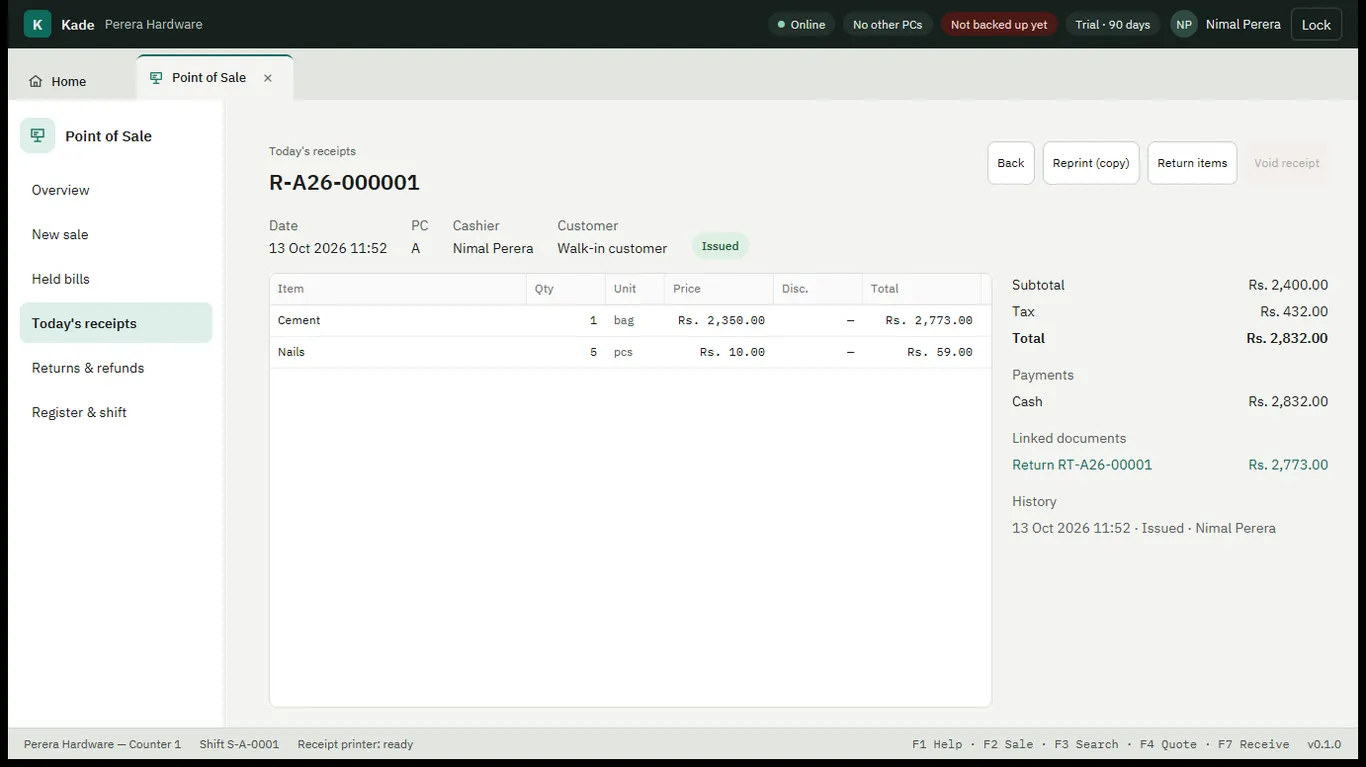Open Returns & refunds
Screen dimensions: 1366x767
(116, 368)
